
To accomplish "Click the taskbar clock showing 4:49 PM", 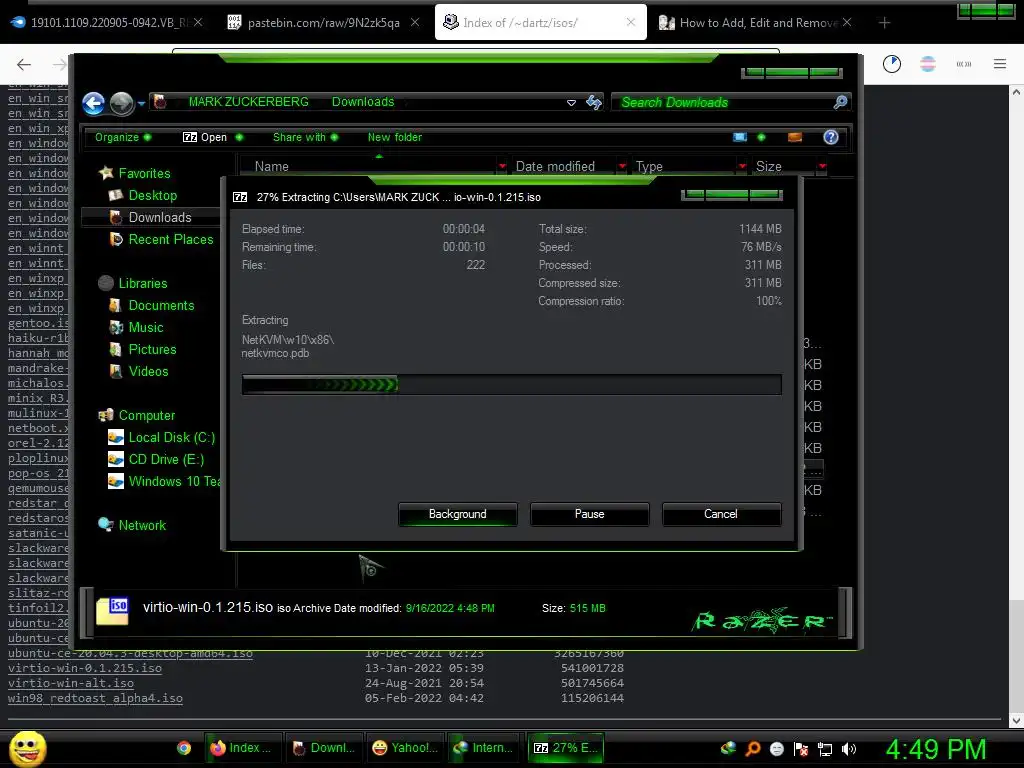I will (936, 749).
